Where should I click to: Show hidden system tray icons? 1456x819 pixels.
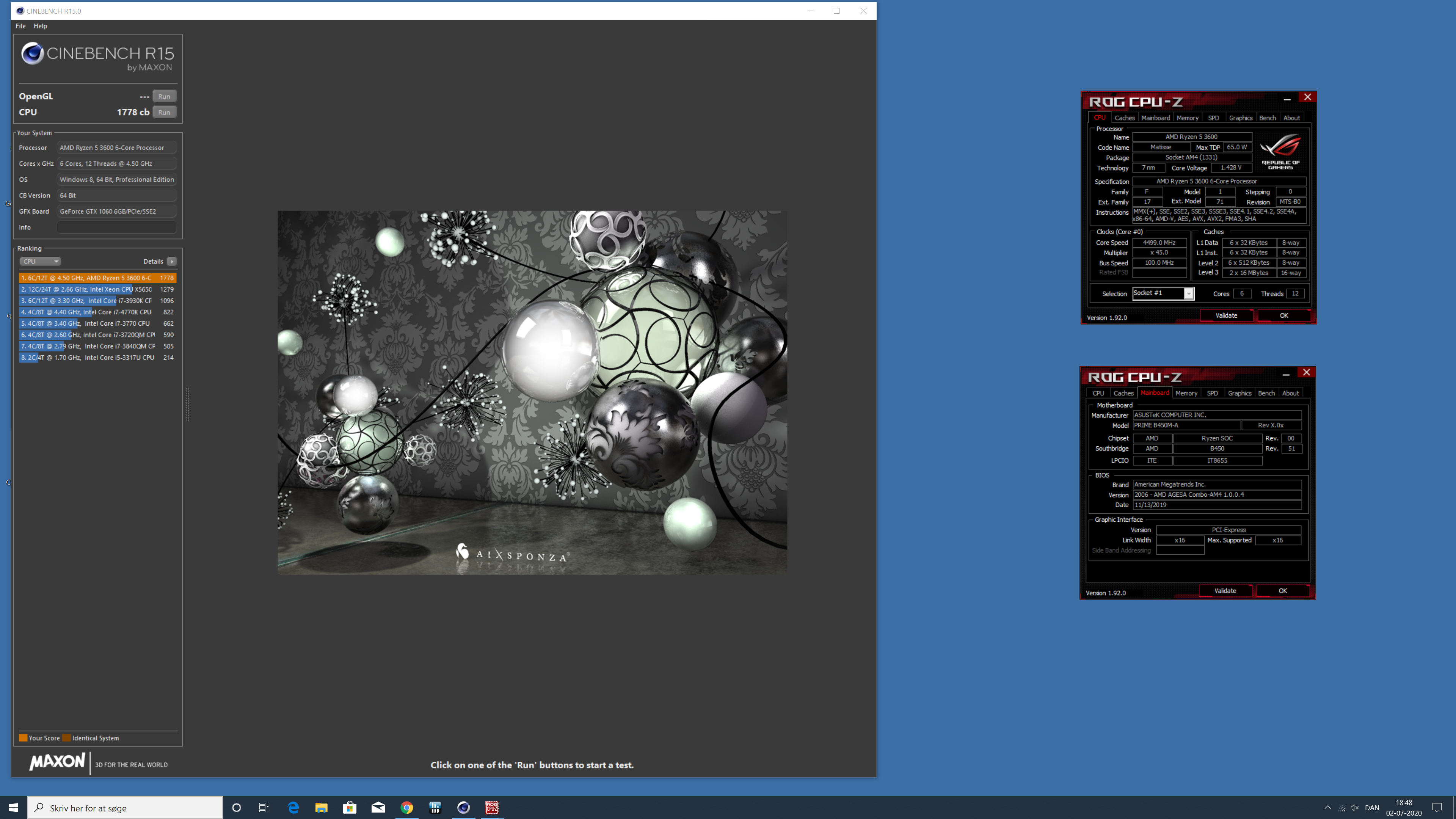click(x=1328, y=808)
